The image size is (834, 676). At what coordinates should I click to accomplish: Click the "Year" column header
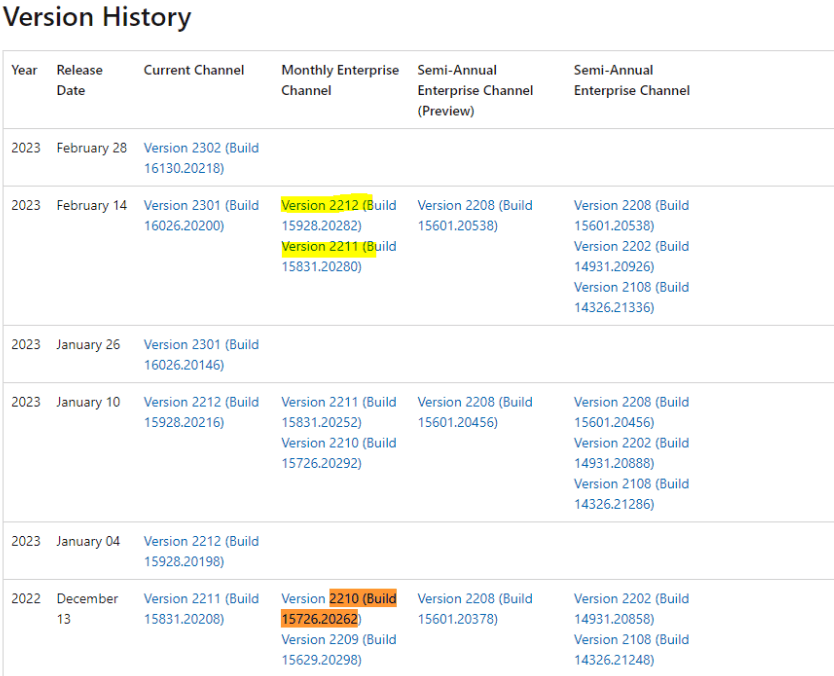24,70
